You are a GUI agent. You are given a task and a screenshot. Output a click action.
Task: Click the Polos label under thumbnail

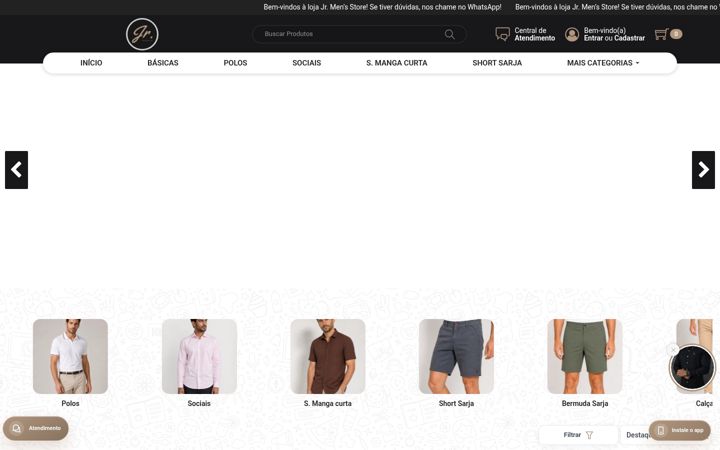pyautogui.click(x=70, y=404)
